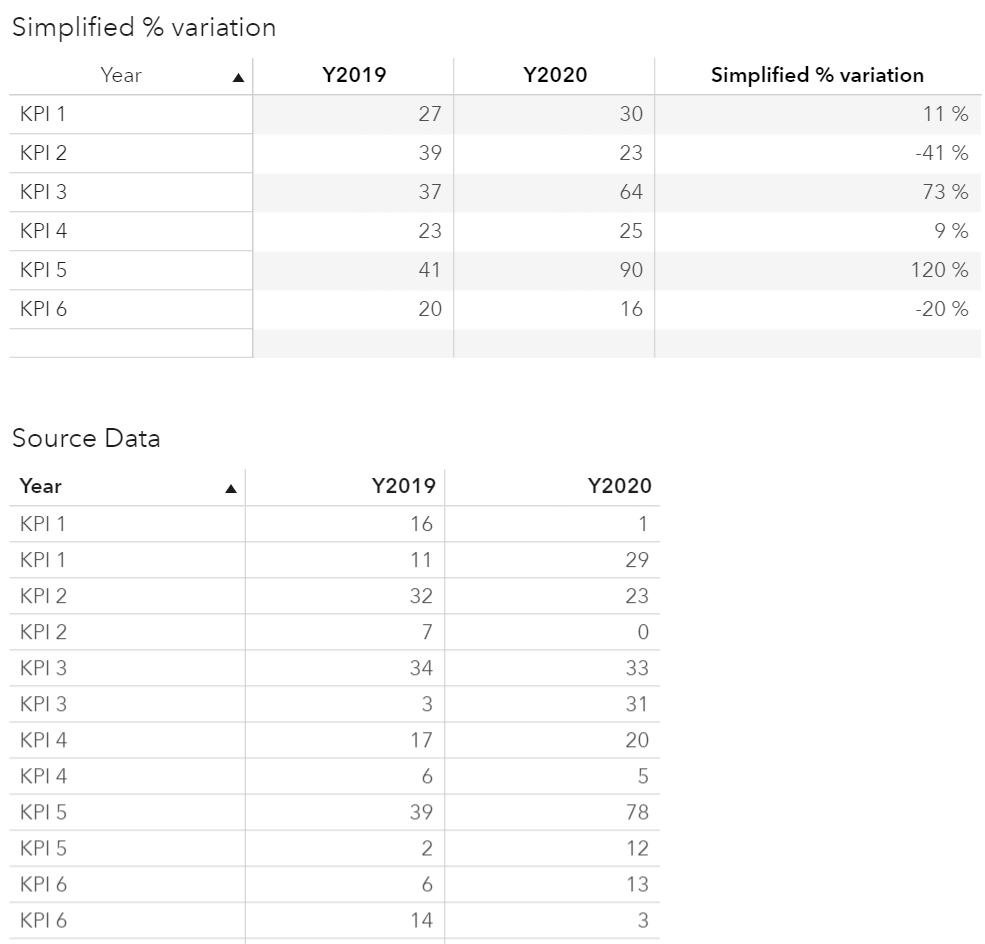Viewport: 985px width, 944px height.
Task: Click the sort arrow in the top table's Year header
Action: coord(238,77)
